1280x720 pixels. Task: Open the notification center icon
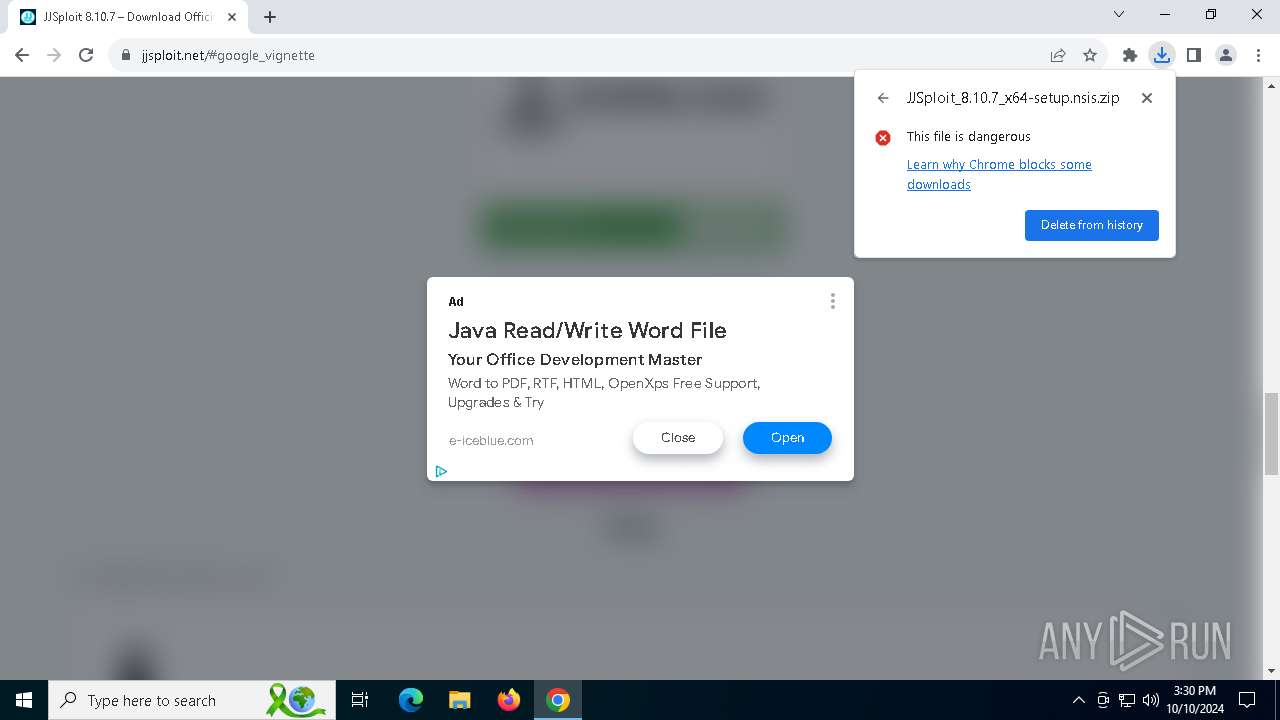[1247, 700]
